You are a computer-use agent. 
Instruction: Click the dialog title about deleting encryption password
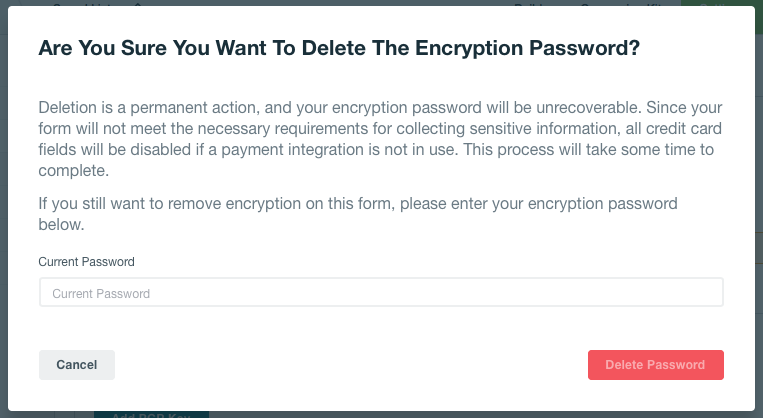click(338, 48)
